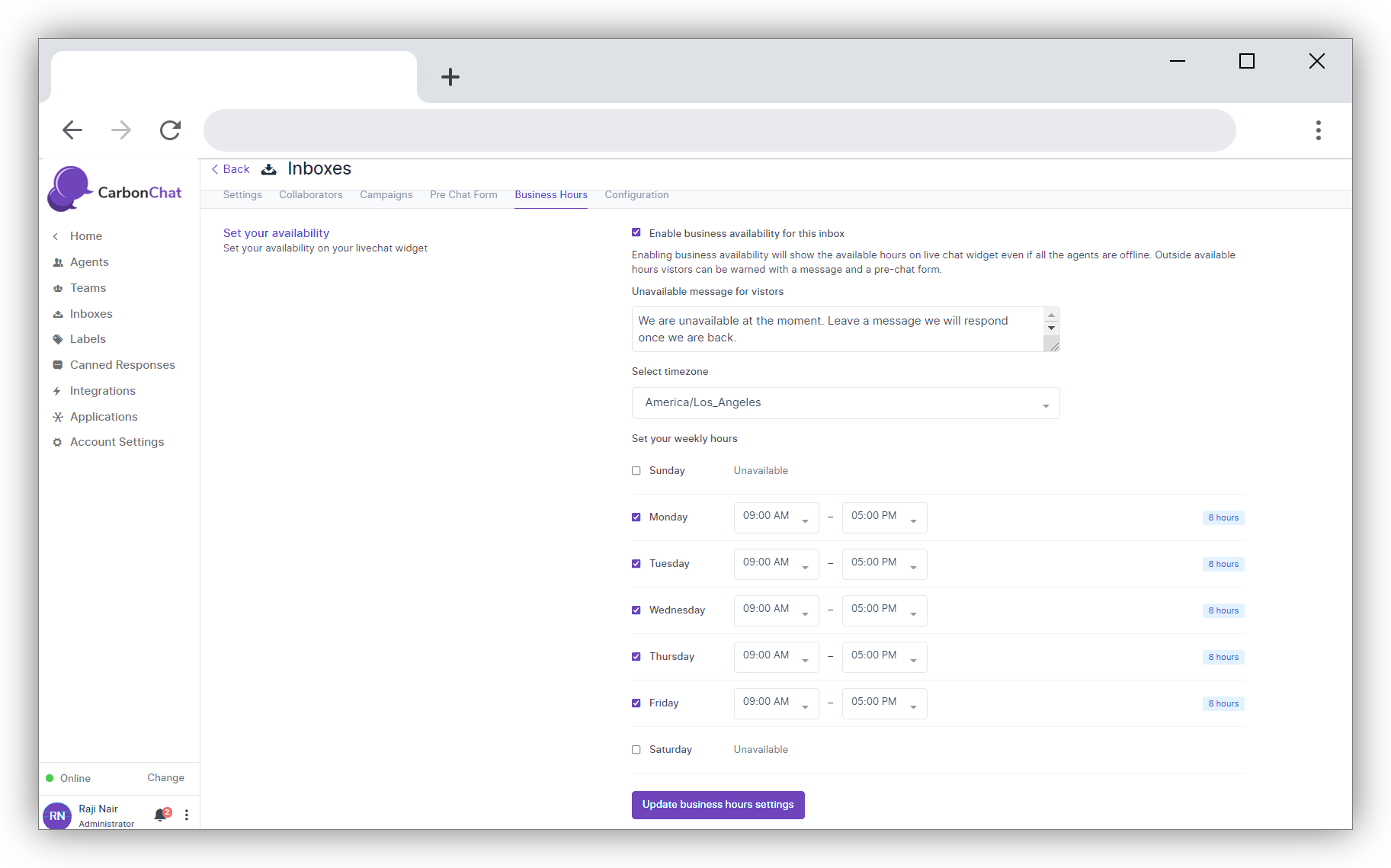Switch to the Configuration tab
Viewport: 1391px width, 868px height.
(x=636, y=195)
